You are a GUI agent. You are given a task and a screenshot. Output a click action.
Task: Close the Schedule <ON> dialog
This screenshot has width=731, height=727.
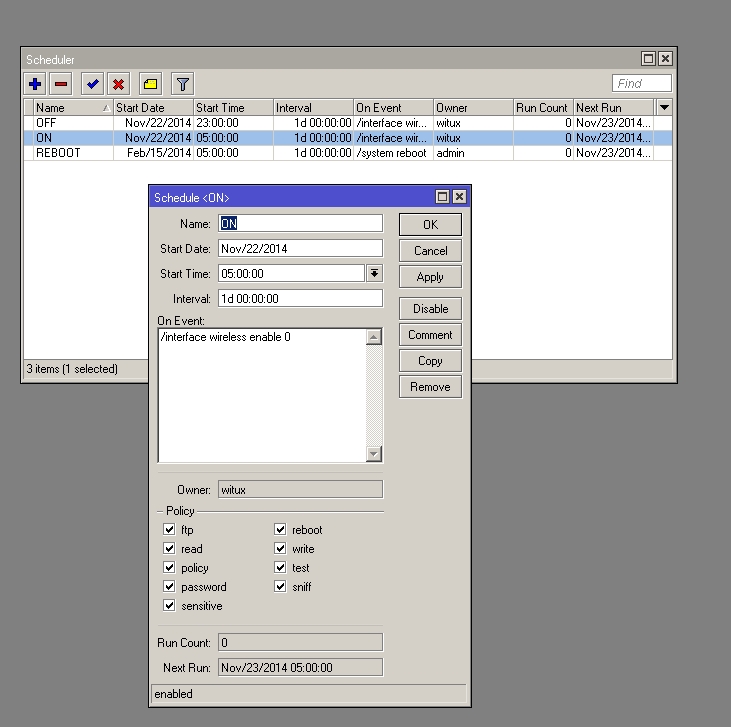pyautogui.click(x=459, y=197)
